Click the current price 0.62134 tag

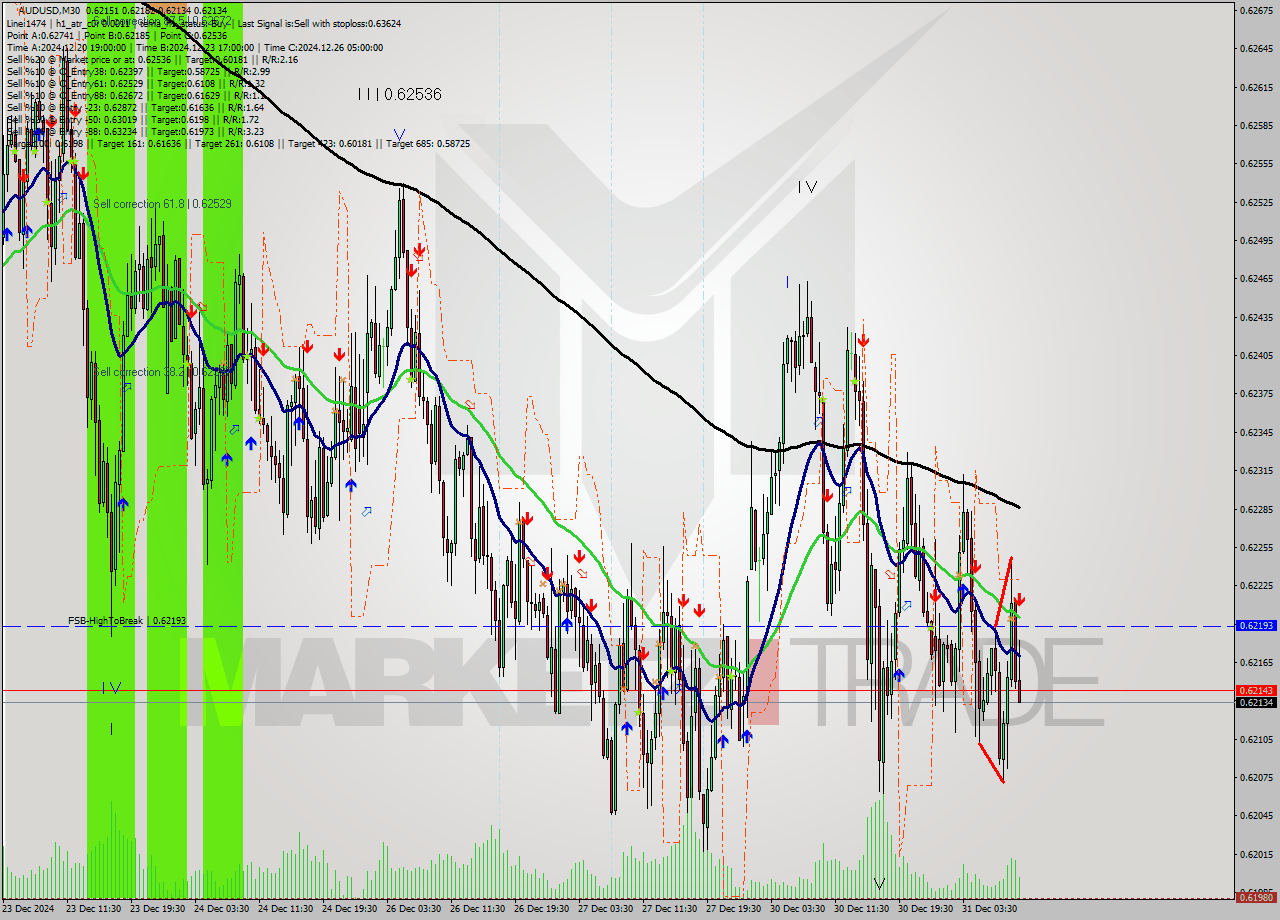[1255, 702]
